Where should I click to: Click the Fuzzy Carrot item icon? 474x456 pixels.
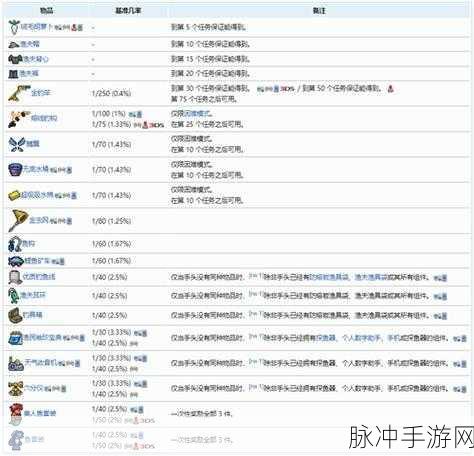click(14, 27)
